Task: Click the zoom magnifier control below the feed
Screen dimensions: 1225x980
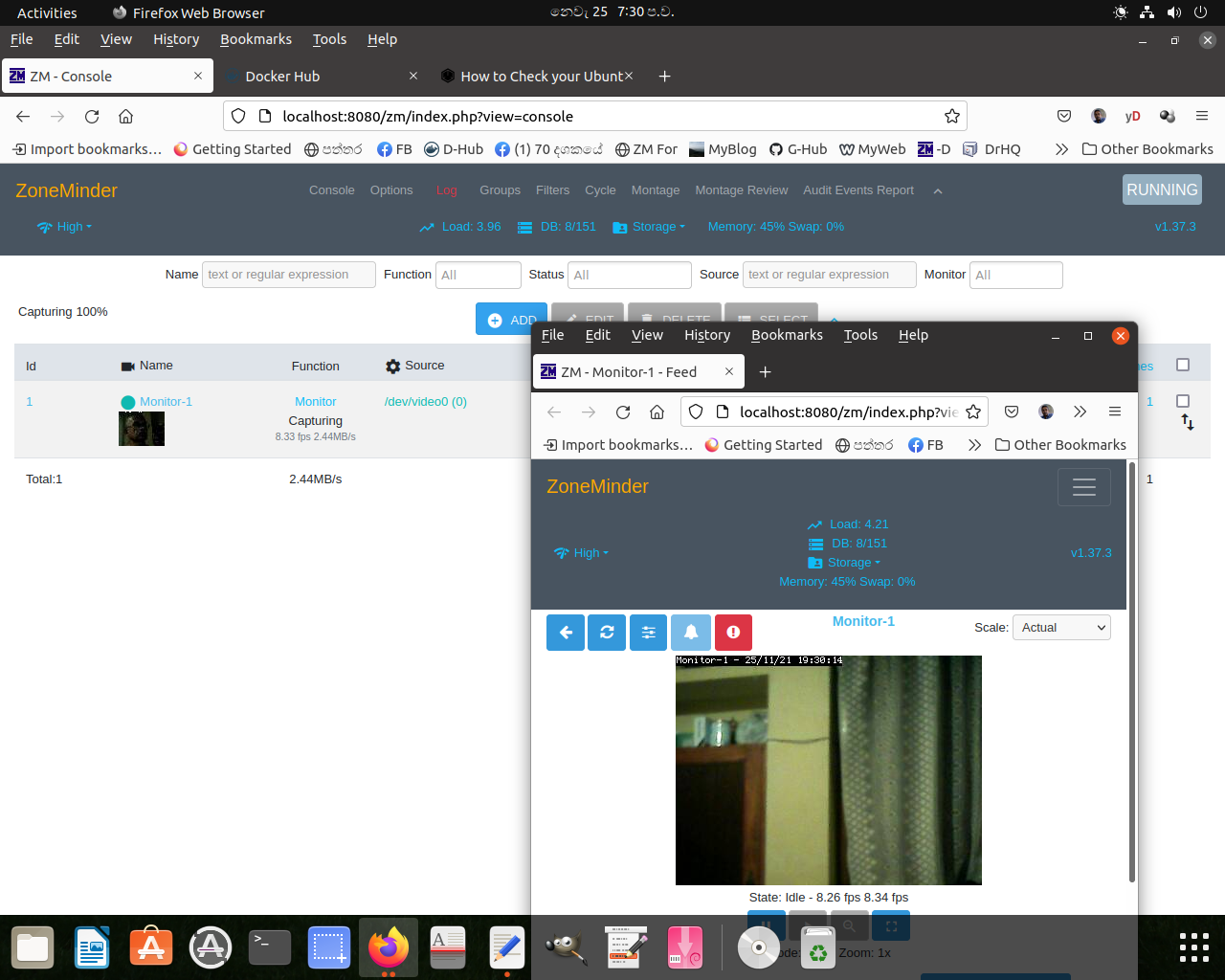Action: pos(849,925)
